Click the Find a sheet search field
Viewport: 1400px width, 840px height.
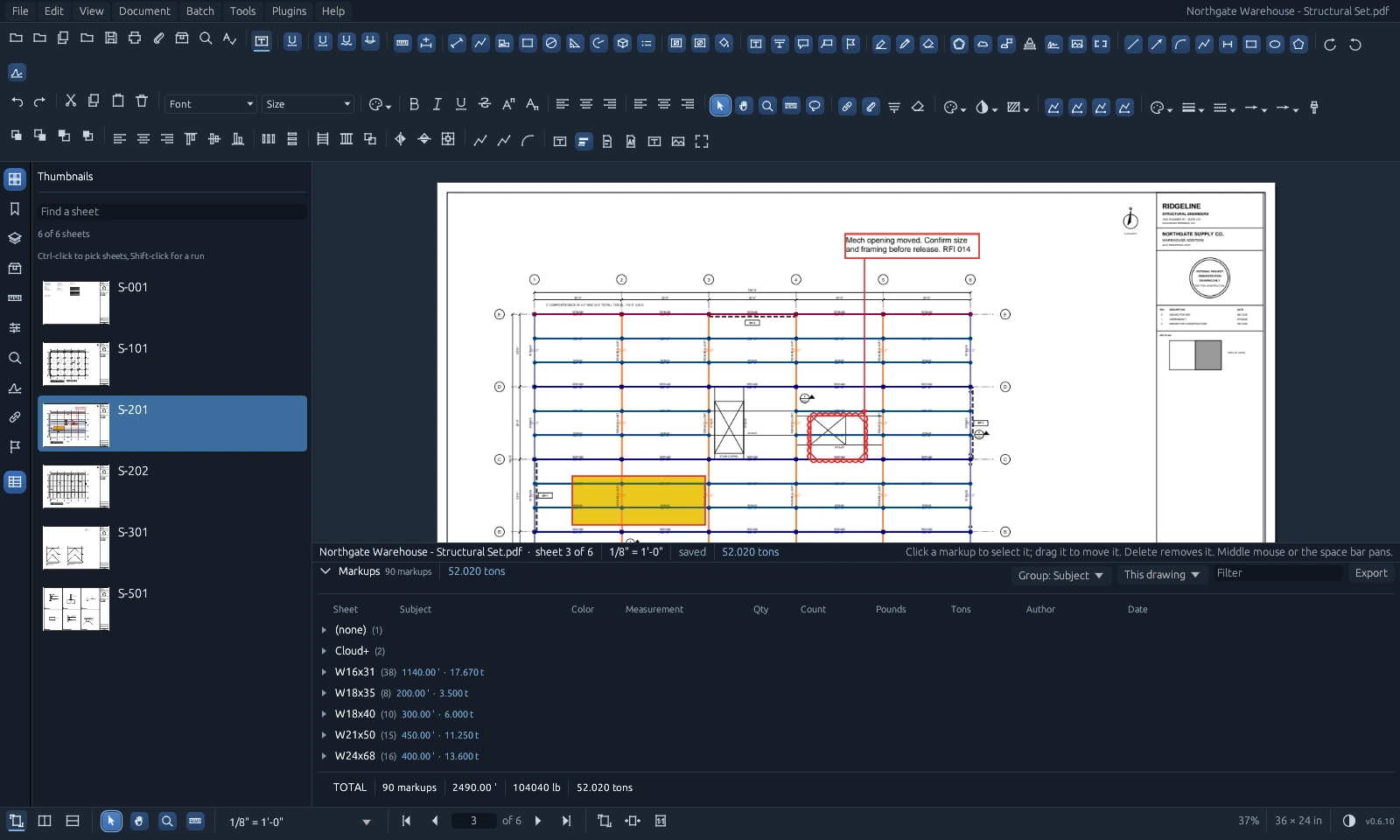[x=172, y=212]
